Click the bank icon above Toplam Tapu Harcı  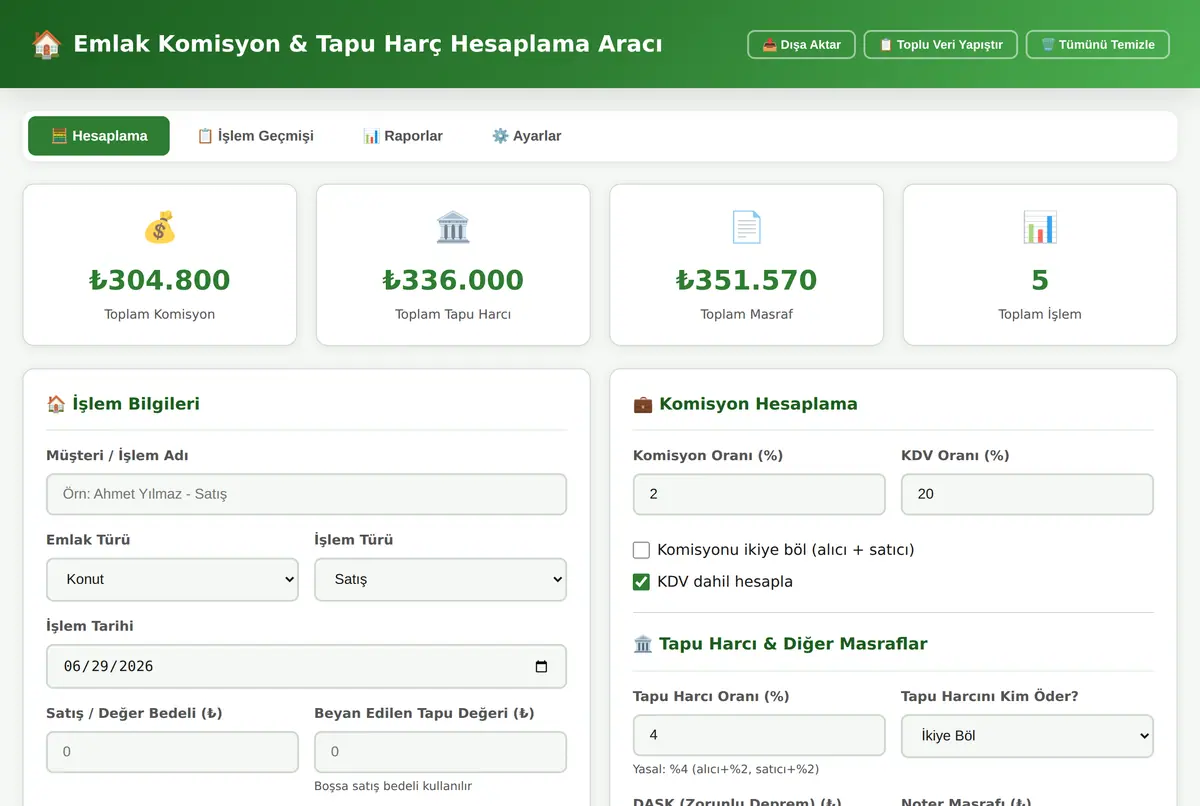tap(453, 227)
